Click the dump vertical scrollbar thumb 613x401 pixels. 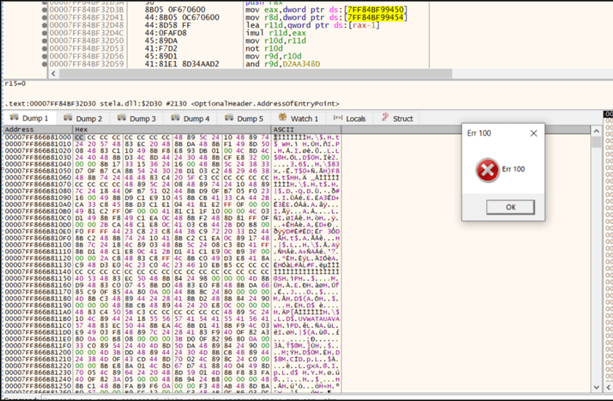pos(596,143)
